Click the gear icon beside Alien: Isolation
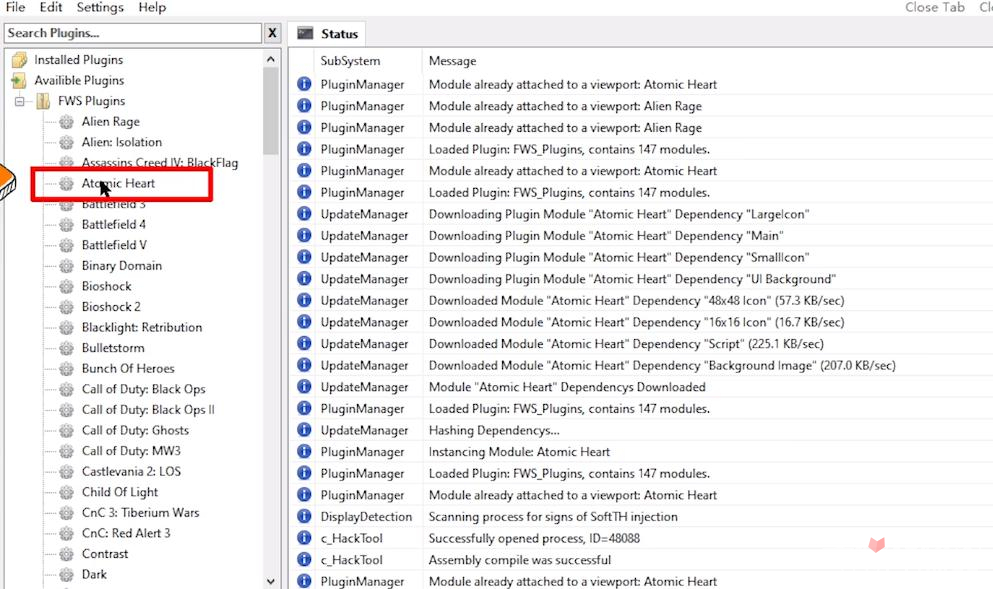The image size is (993, 589). (66, 142)
